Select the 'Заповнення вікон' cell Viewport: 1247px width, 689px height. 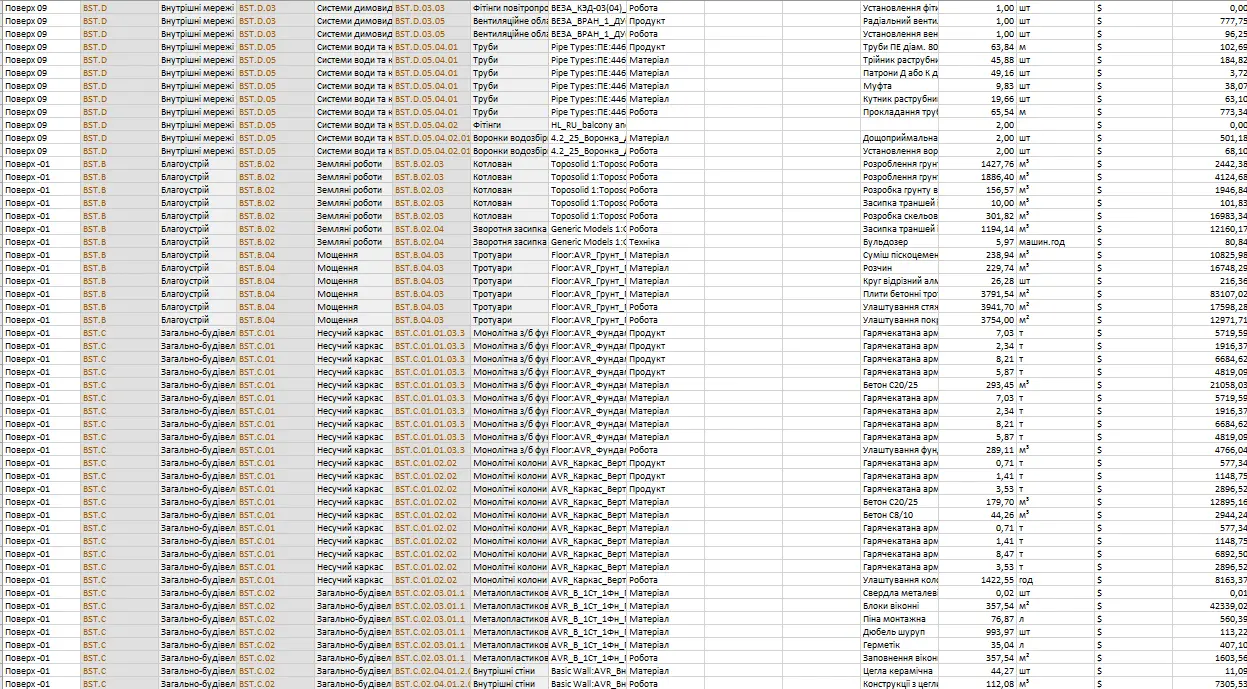900,657
